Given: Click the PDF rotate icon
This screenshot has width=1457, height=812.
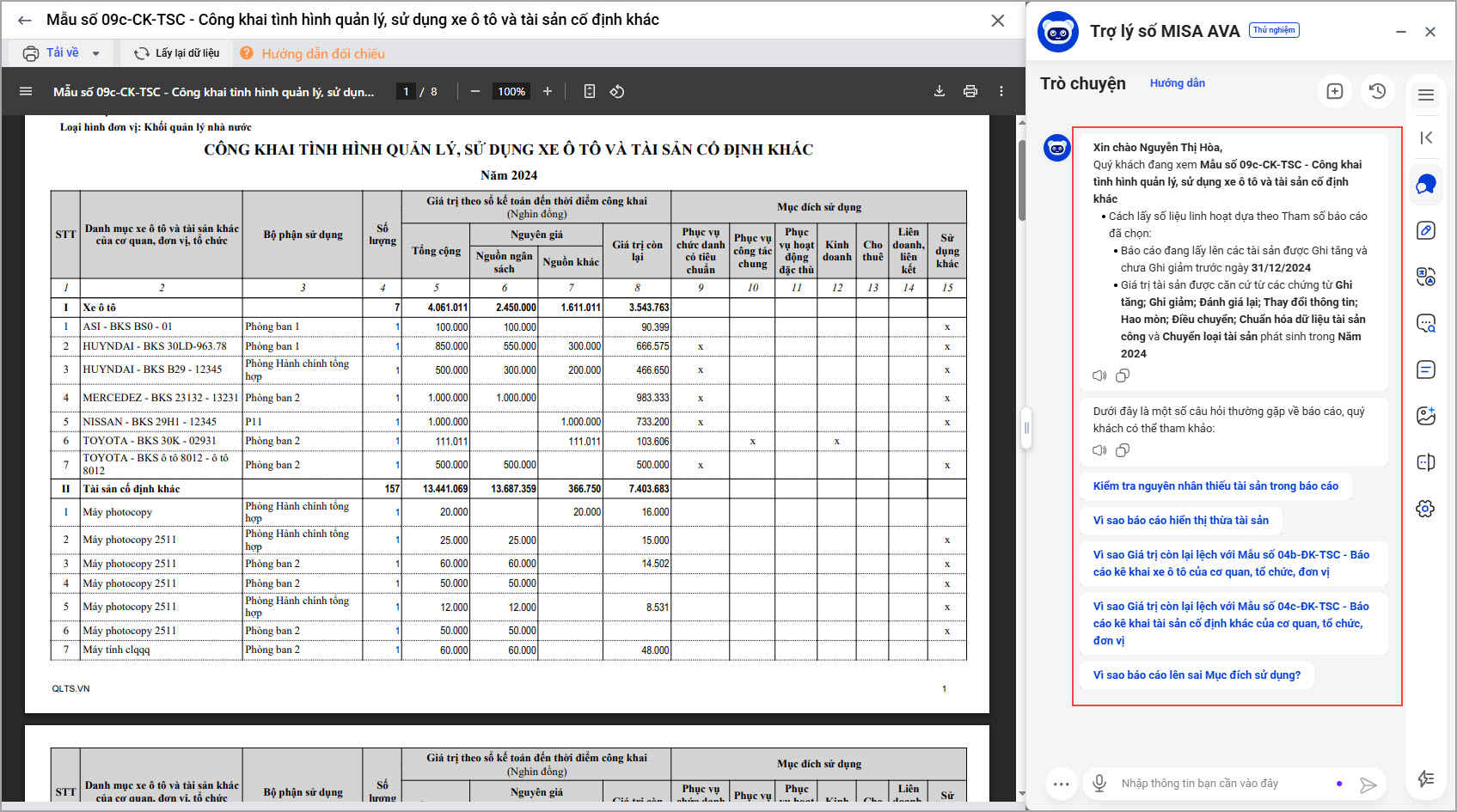Looking at the screenshot, I should [617, 91].
